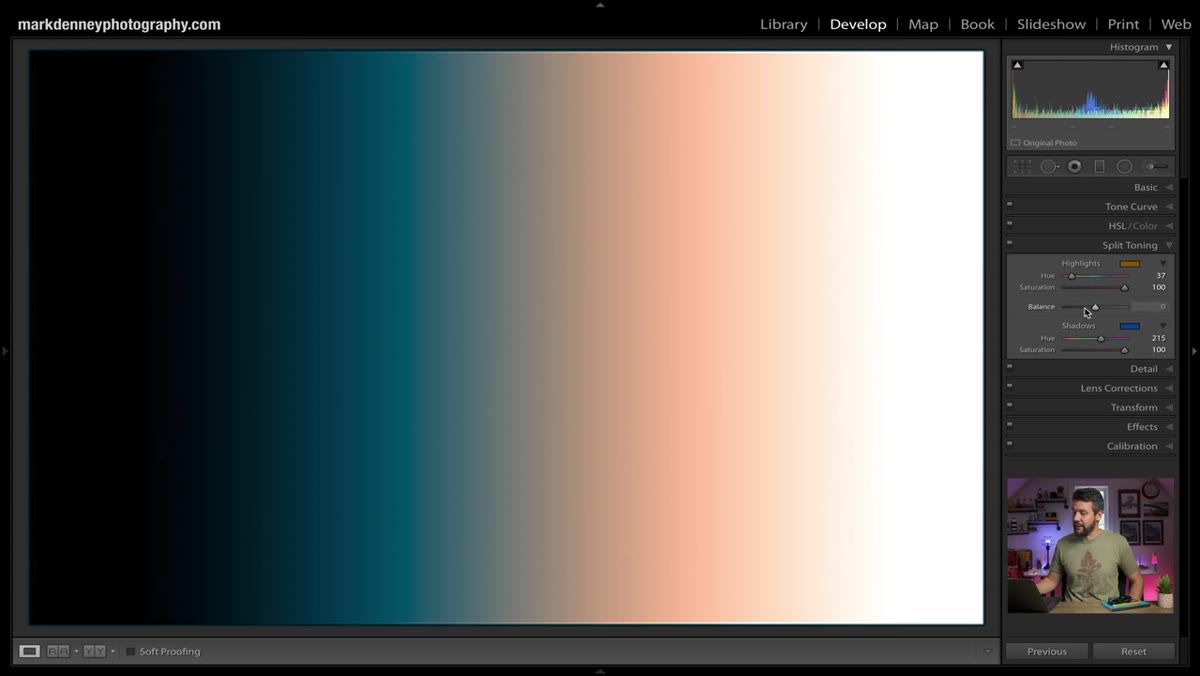The height and width of the screenshot is (676, 1200).
Task: Click the Balance slider handle
Action: (x=1095, y=307)
